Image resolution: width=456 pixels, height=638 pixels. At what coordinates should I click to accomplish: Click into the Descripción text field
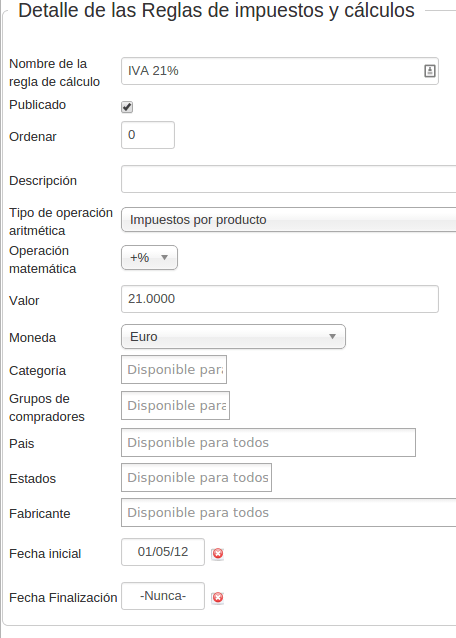288,179
